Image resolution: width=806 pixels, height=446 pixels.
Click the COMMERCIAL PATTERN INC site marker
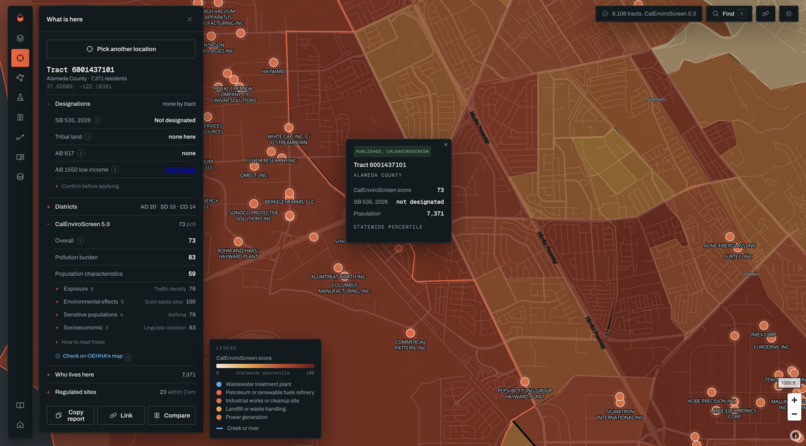(410, 333)
